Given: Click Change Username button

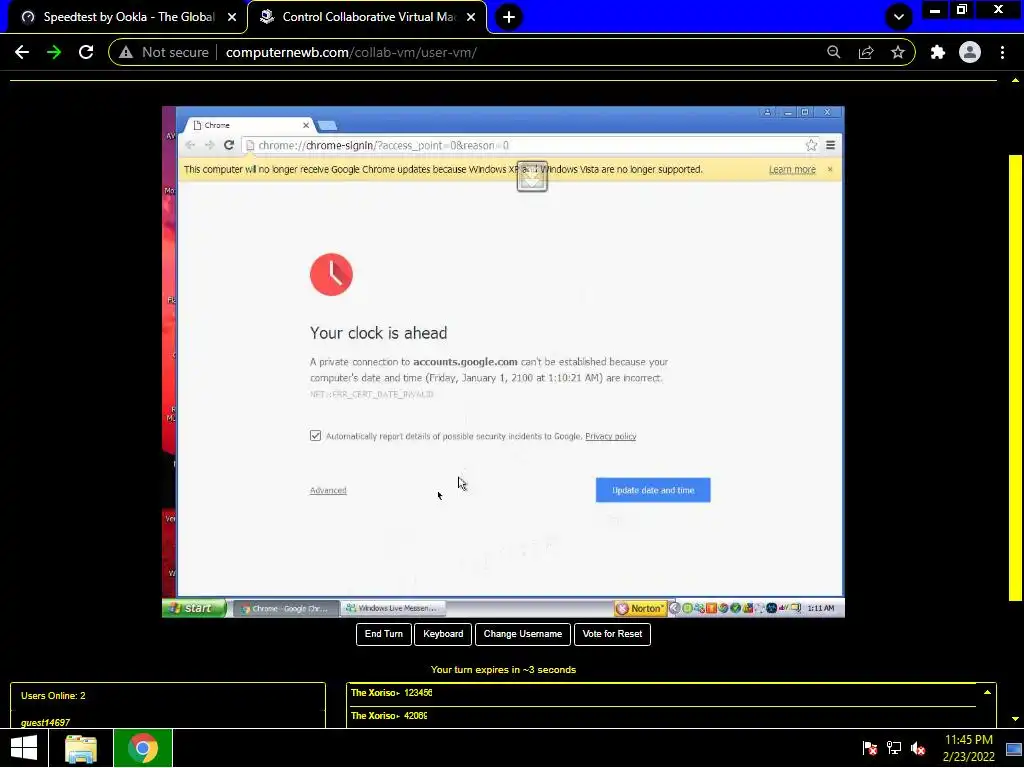Looking at the screenshot, I should tap(522, 634).
